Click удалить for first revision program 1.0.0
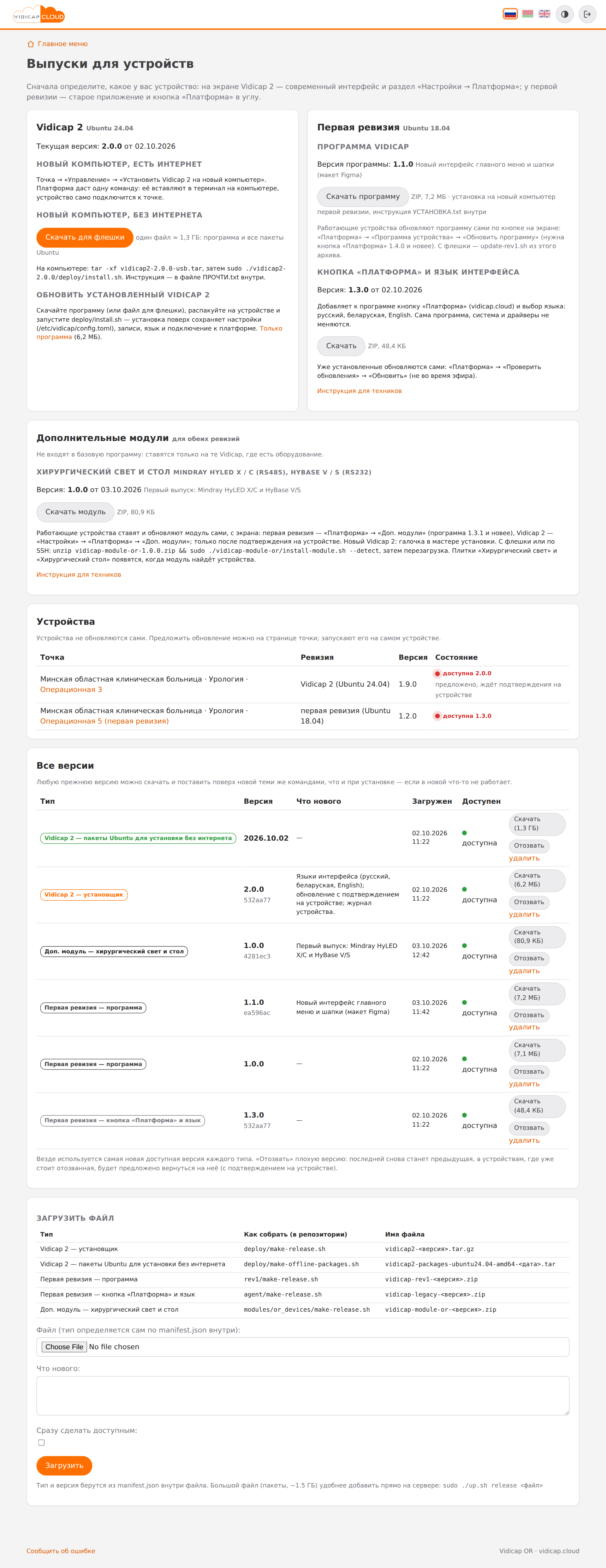The image size is (606, 1568). click(x=524, y=1083)
